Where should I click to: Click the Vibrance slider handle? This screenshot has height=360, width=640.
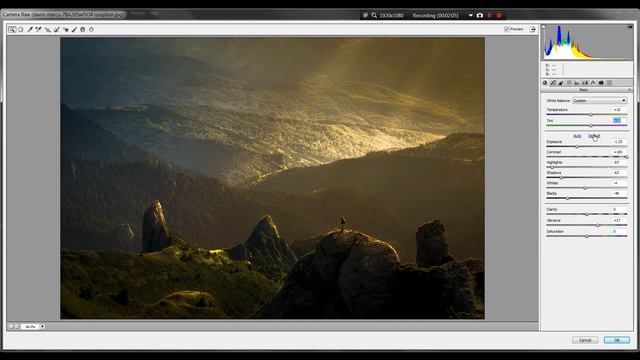click(x=598, y=225)
